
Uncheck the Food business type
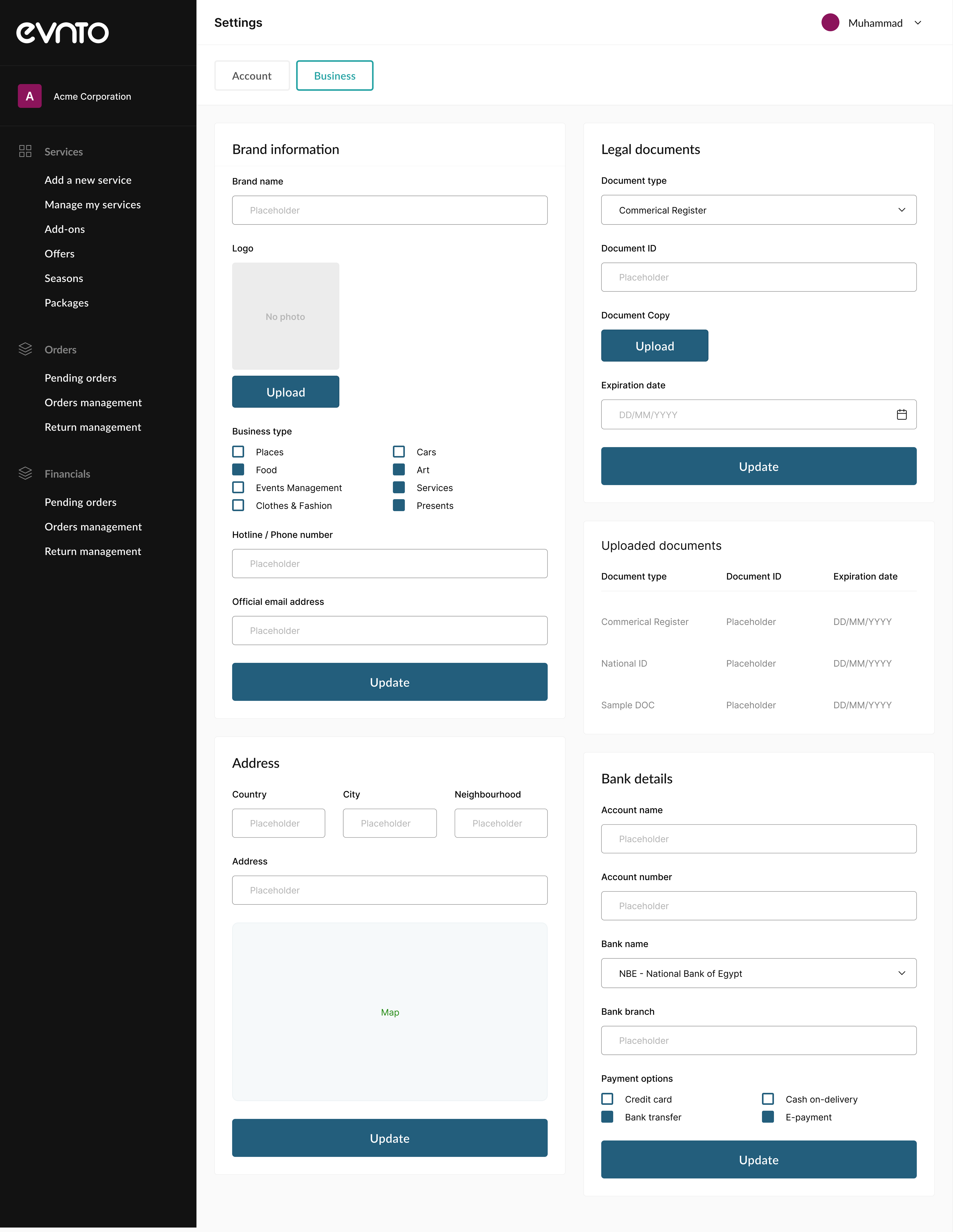tap(238, 469)
